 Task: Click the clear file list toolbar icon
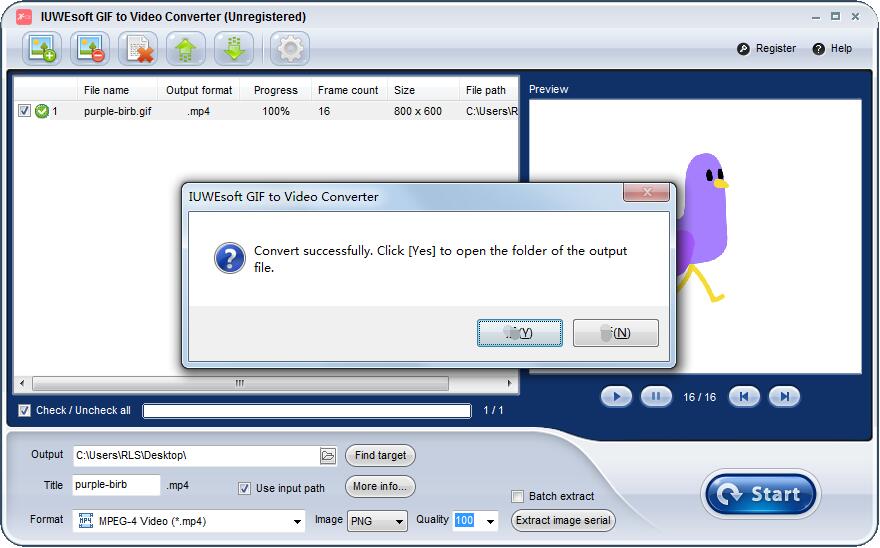coord(138,48)
